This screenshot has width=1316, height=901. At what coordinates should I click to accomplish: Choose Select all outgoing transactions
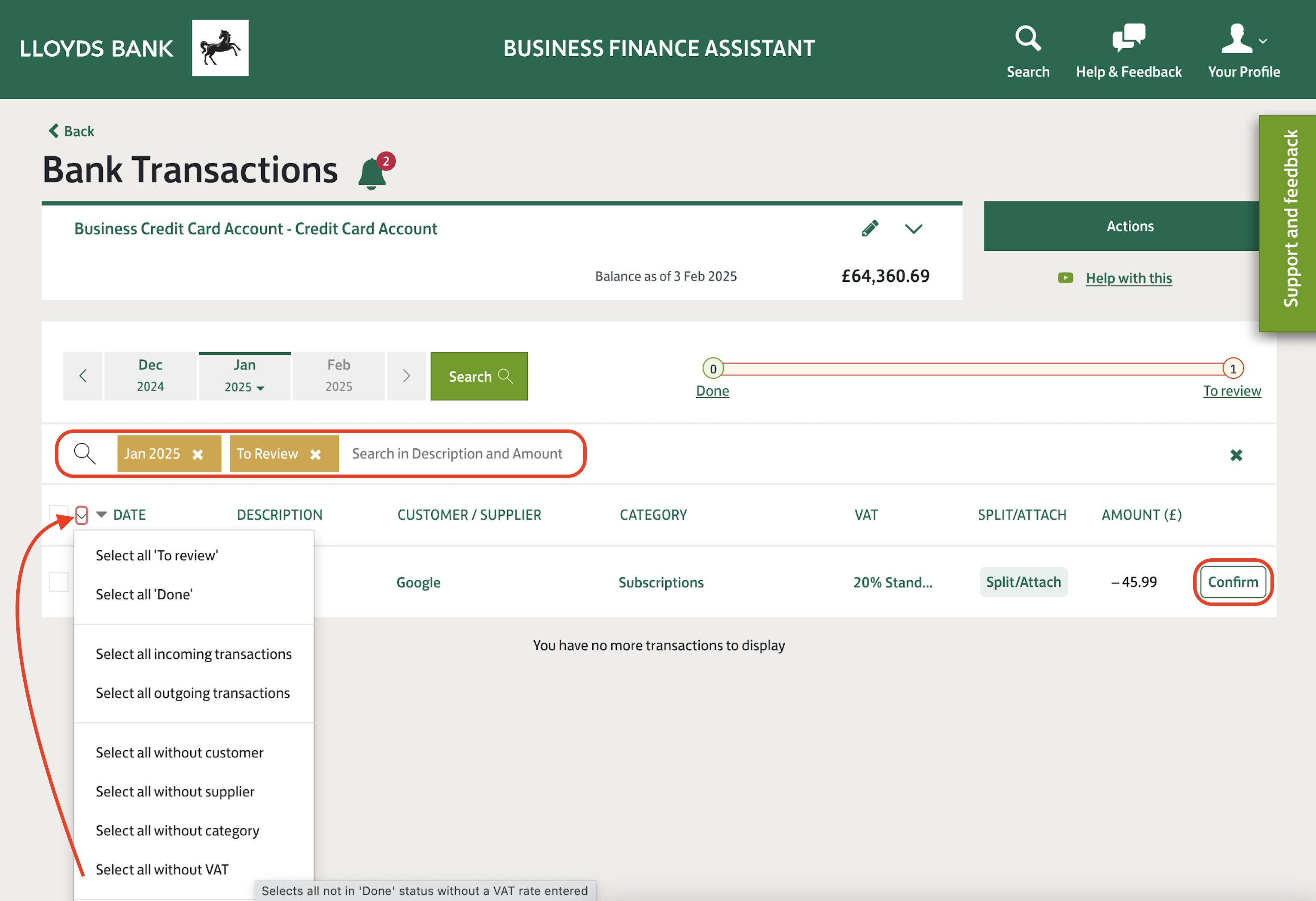point(192,693)
